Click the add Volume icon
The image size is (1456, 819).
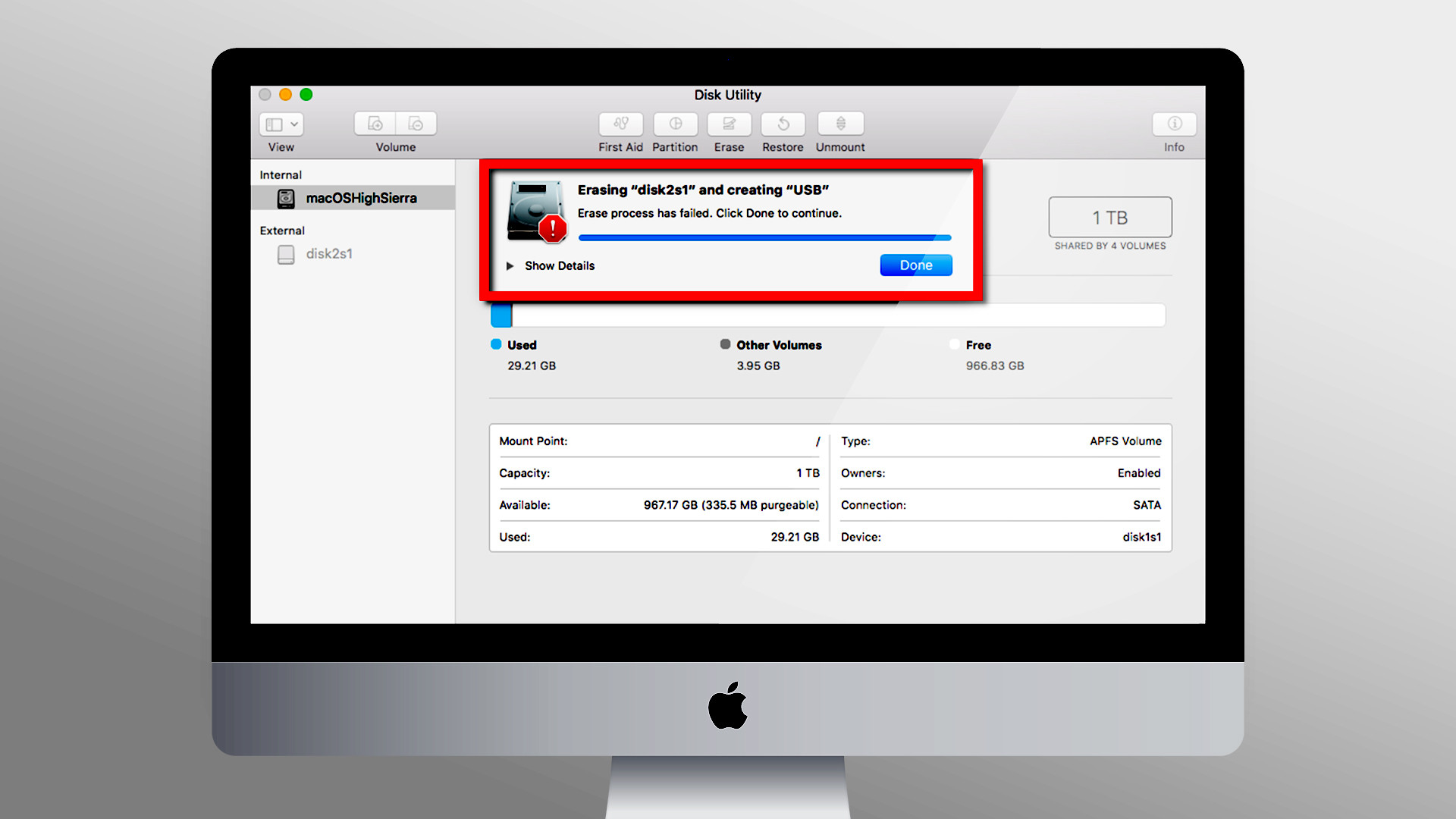pos(375,123)
